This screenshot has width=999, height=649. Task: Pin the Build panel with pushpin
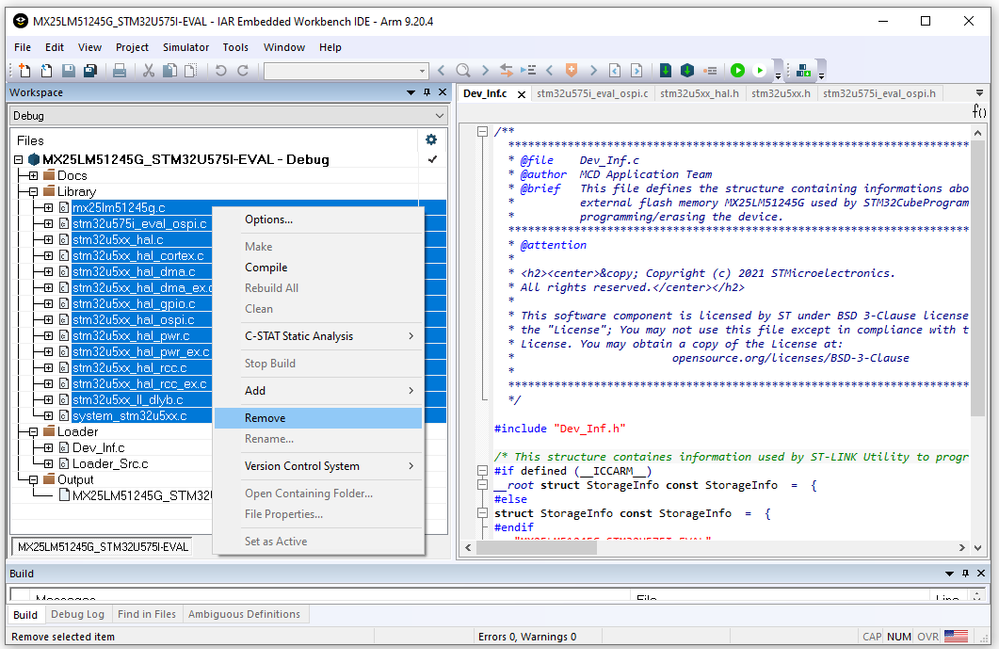tap(965, 573)
